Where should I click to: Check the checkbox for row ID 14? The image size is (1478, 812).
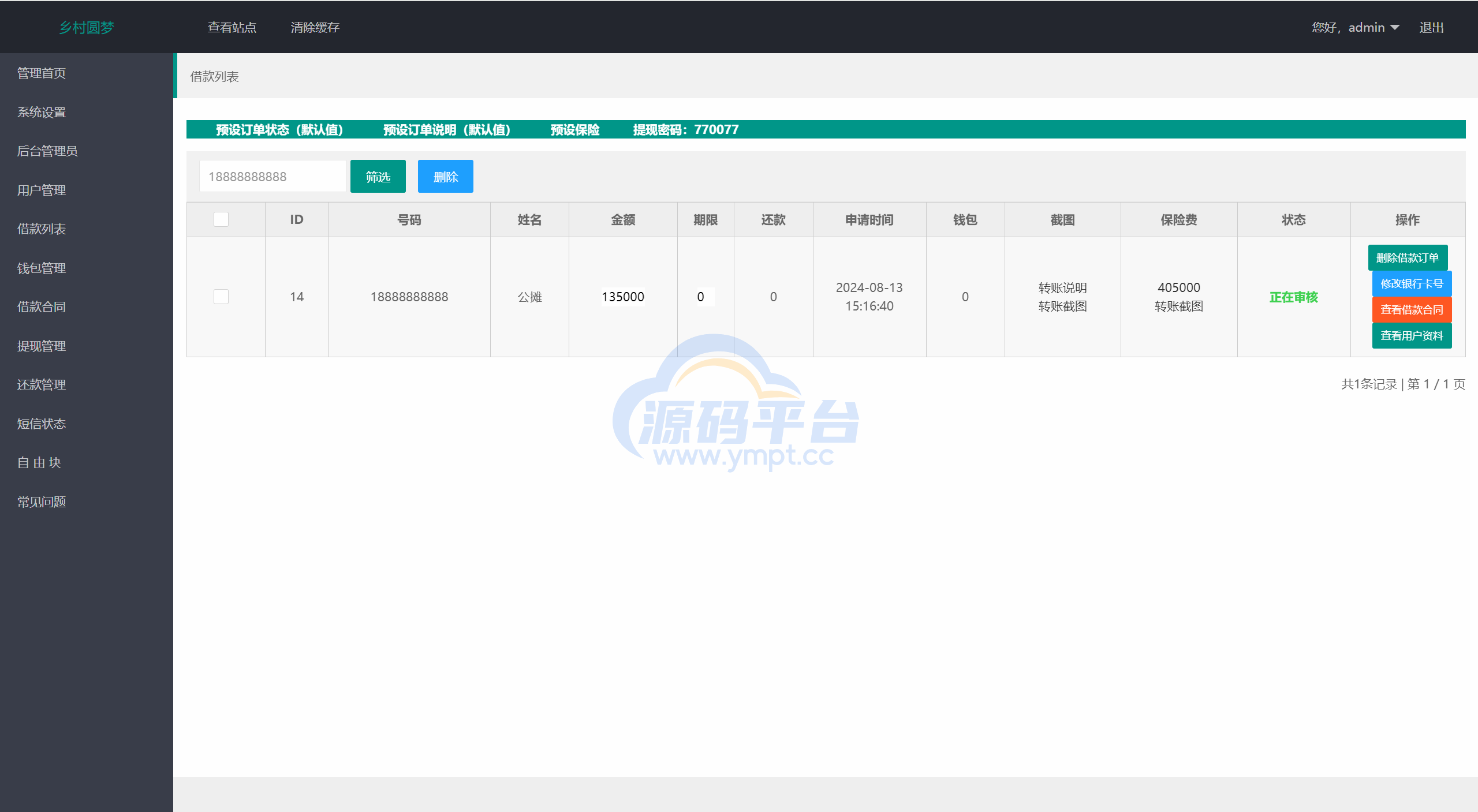(x=221, y=297)
